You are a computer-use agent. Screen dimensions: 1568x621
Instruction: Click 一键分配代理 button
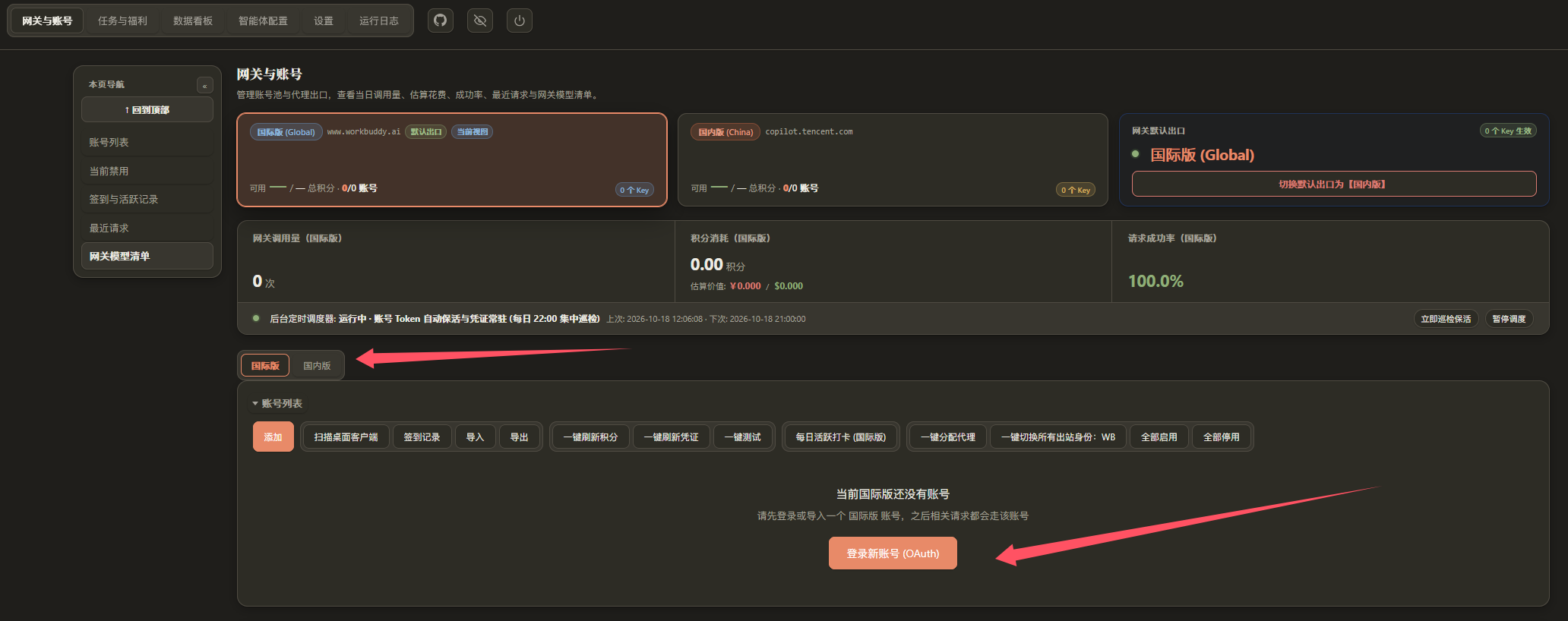[948, 437]
